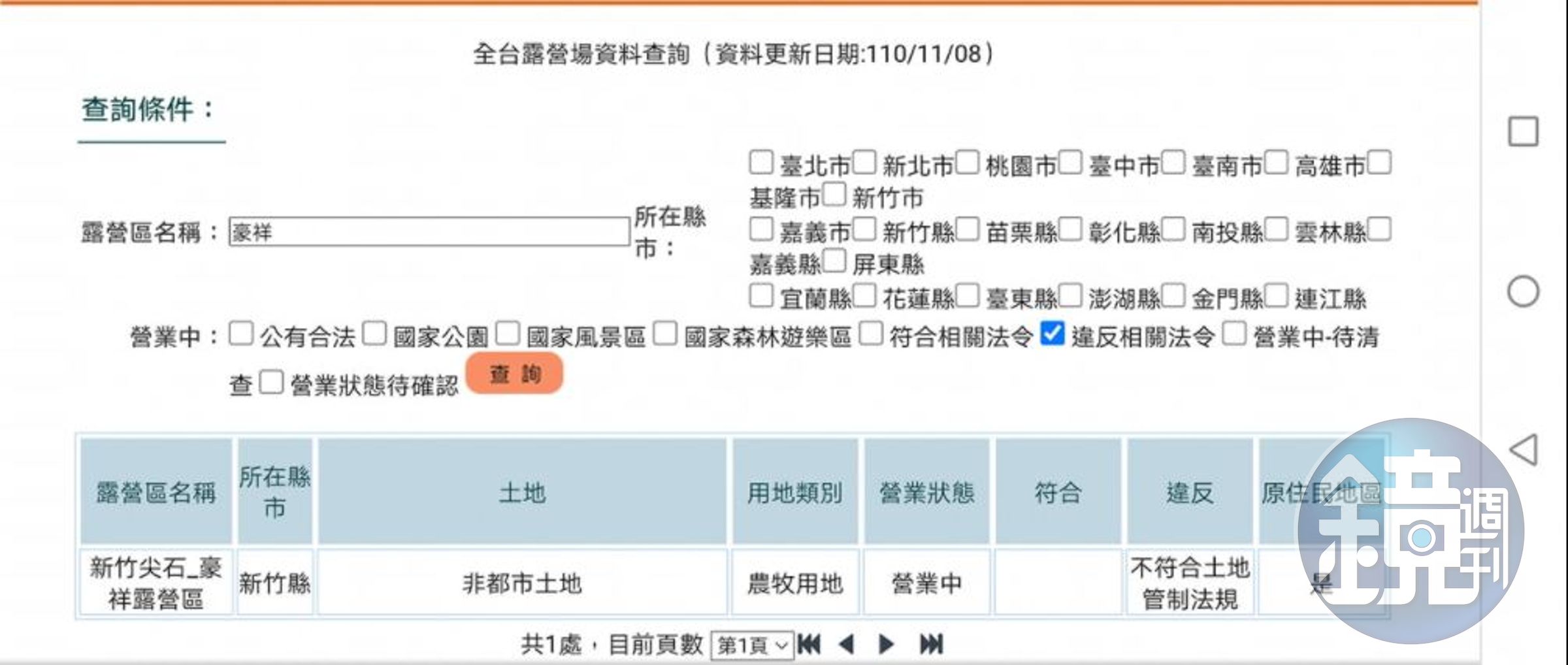The height and width of the screenshot is (665, 1568).
Task: Go to the next results page arrow
Action: click(886, 645)
